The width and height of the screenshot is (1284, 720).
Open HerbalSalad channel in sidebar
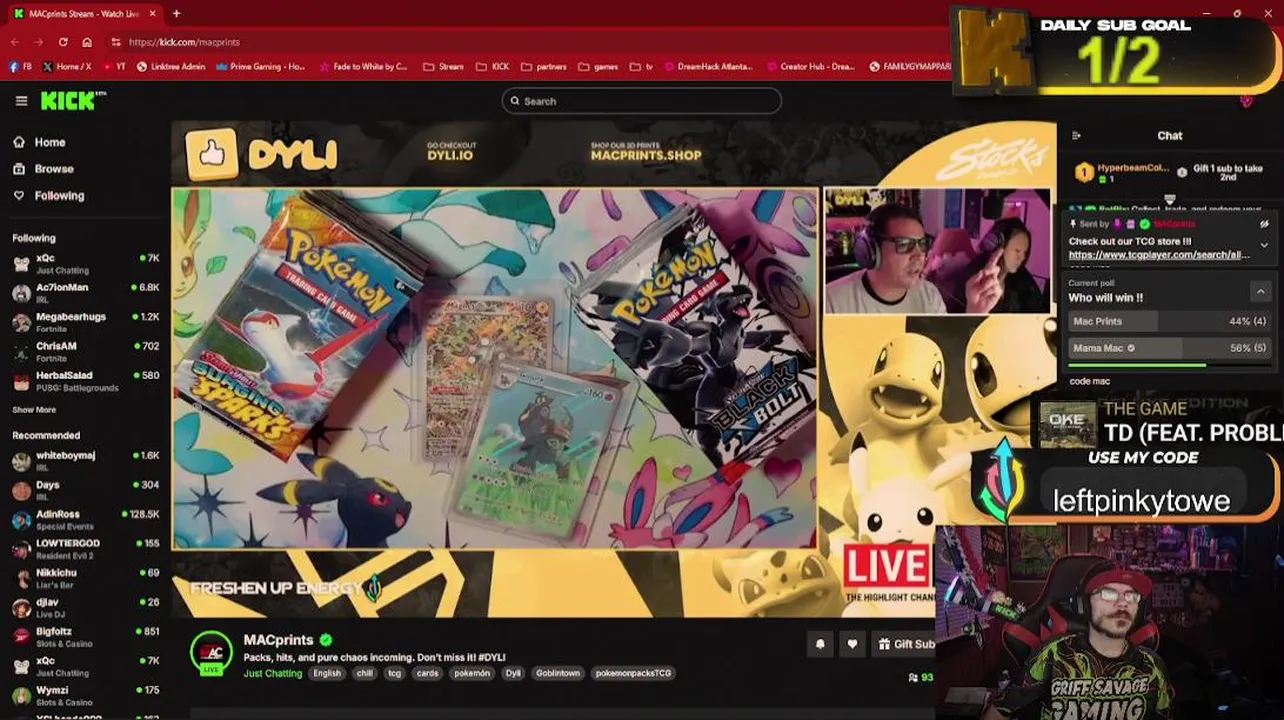pos(86,380)
